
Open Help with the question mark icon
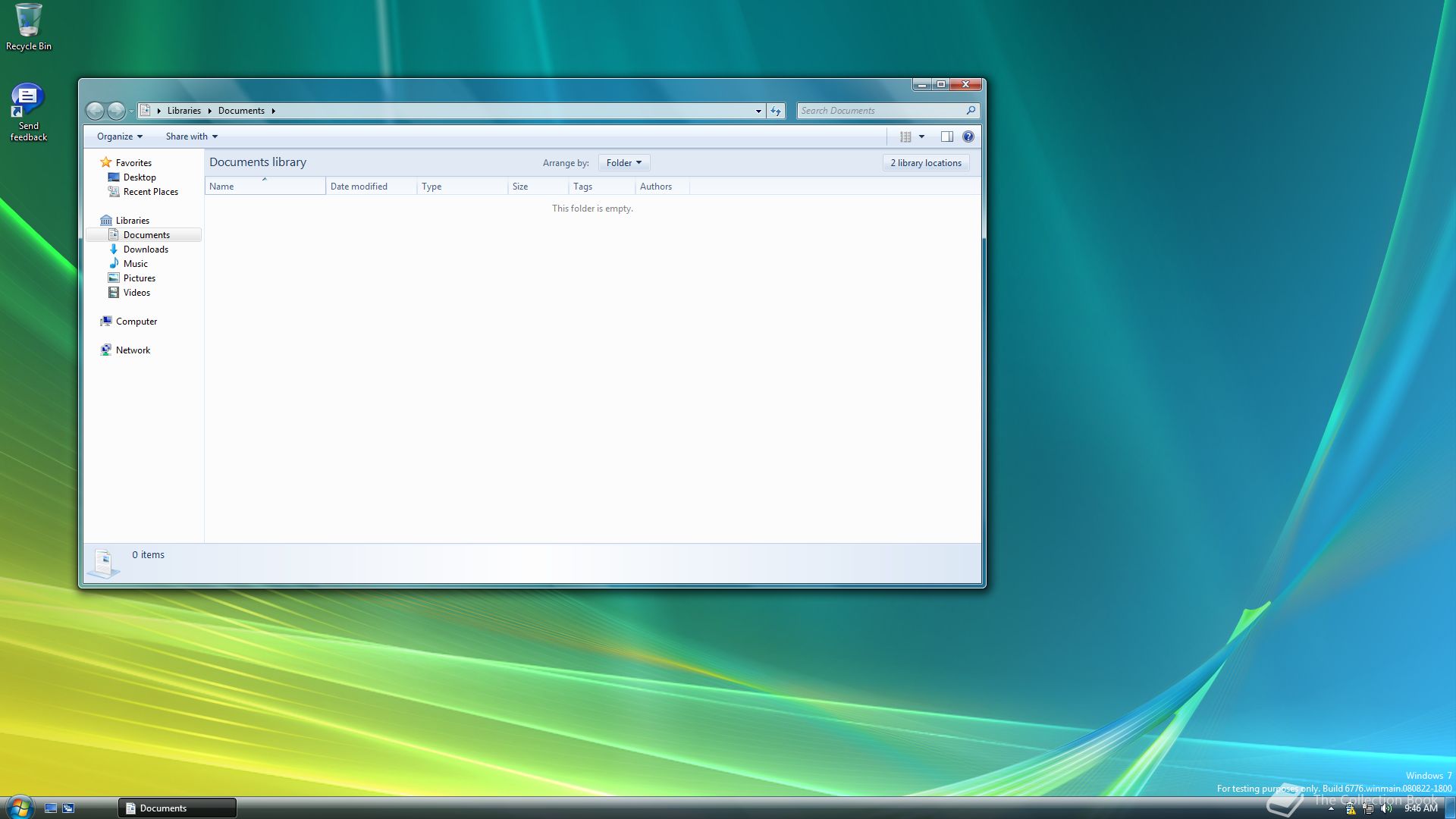coord(968,136)
